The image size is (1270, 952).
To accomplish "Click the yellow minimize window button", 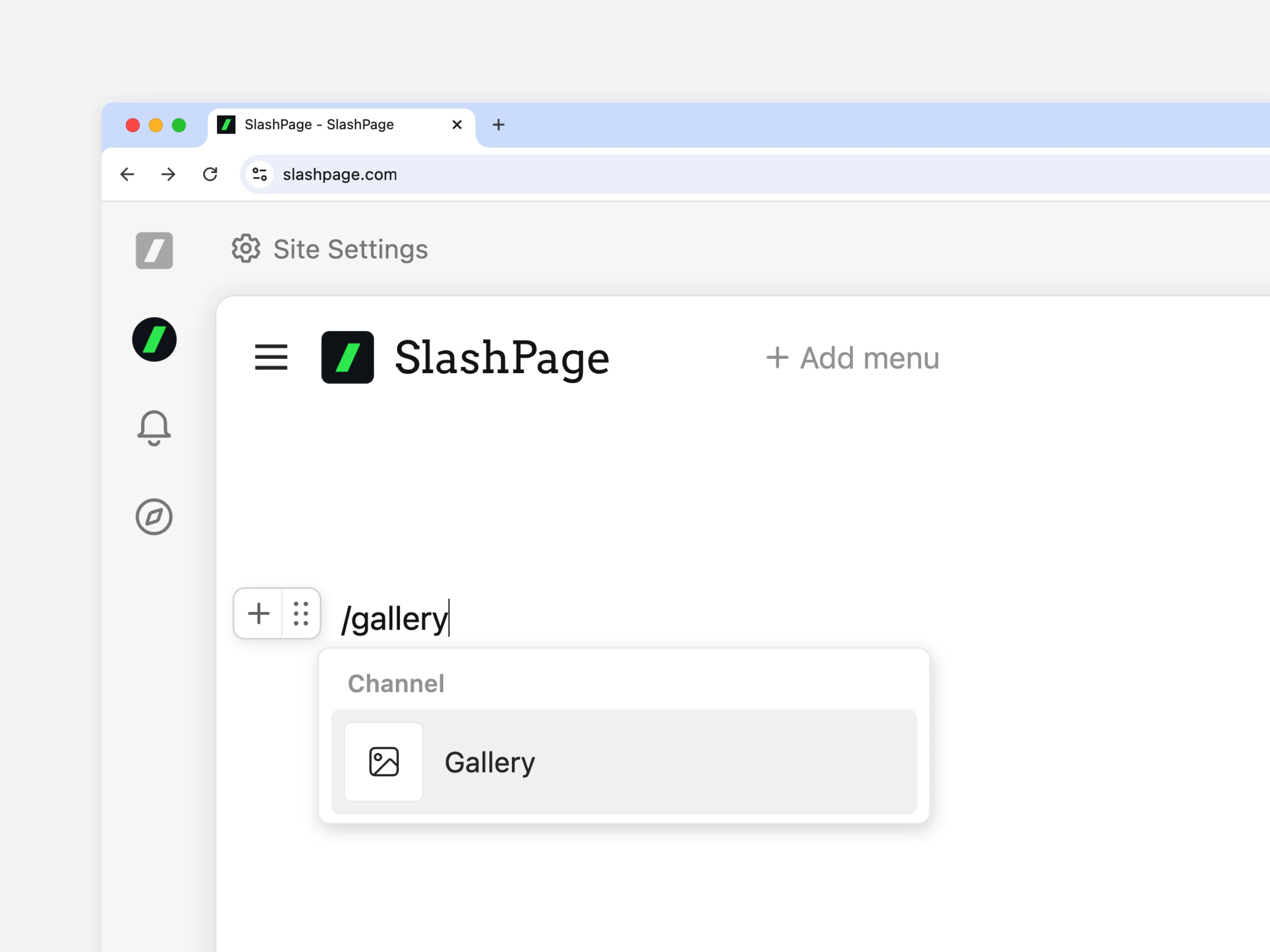I will pos(156,124).
